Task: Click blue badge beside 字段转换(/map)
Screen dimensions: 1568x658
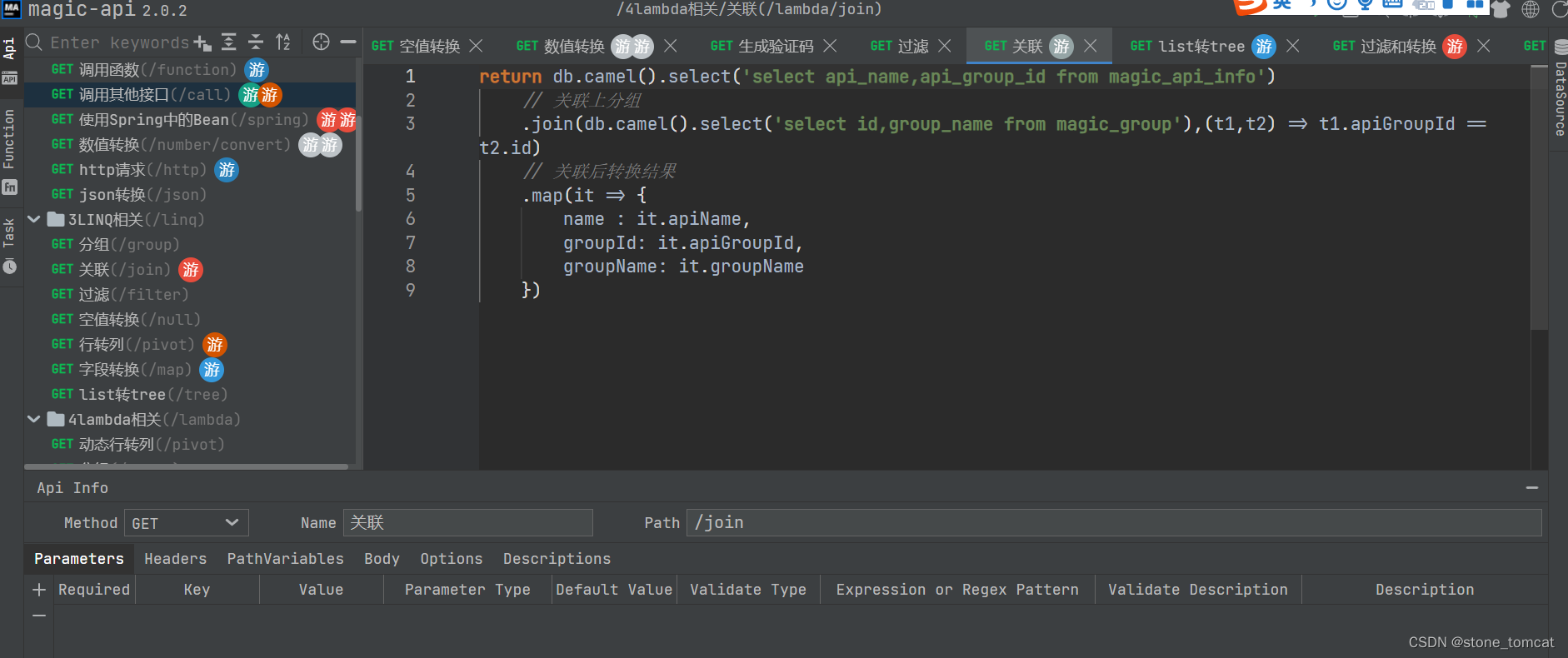Action: 212,370
